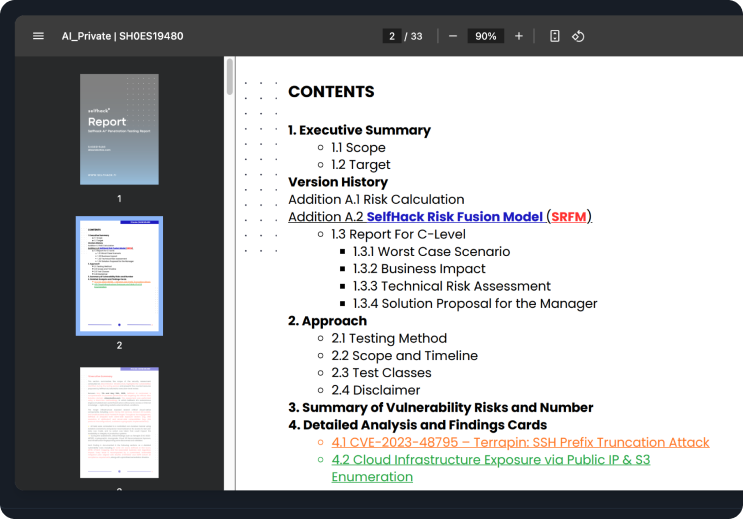
Task: Click the fit to page icon
Action: click(555, 36)
